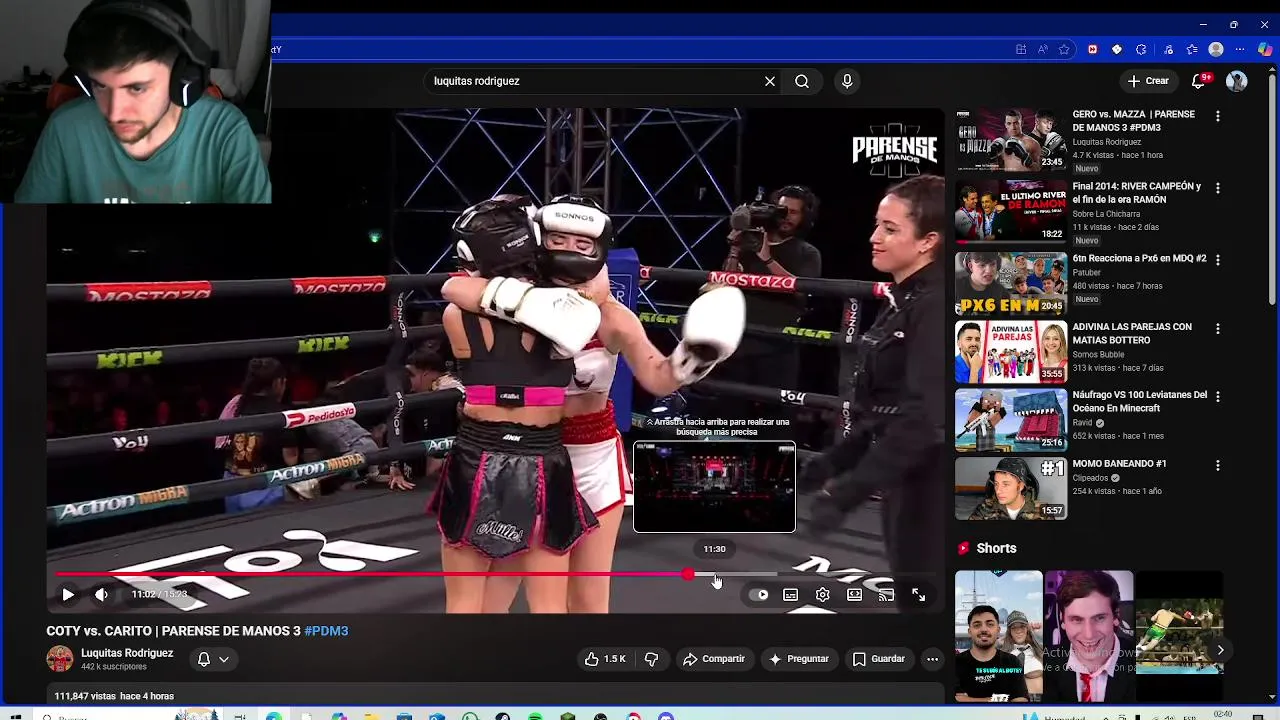Image resolution: width=1280 pixels, height=720 pixels.
Task: Open 6tn Reacciona a Px6 video title
Action: click(1139, 258)
